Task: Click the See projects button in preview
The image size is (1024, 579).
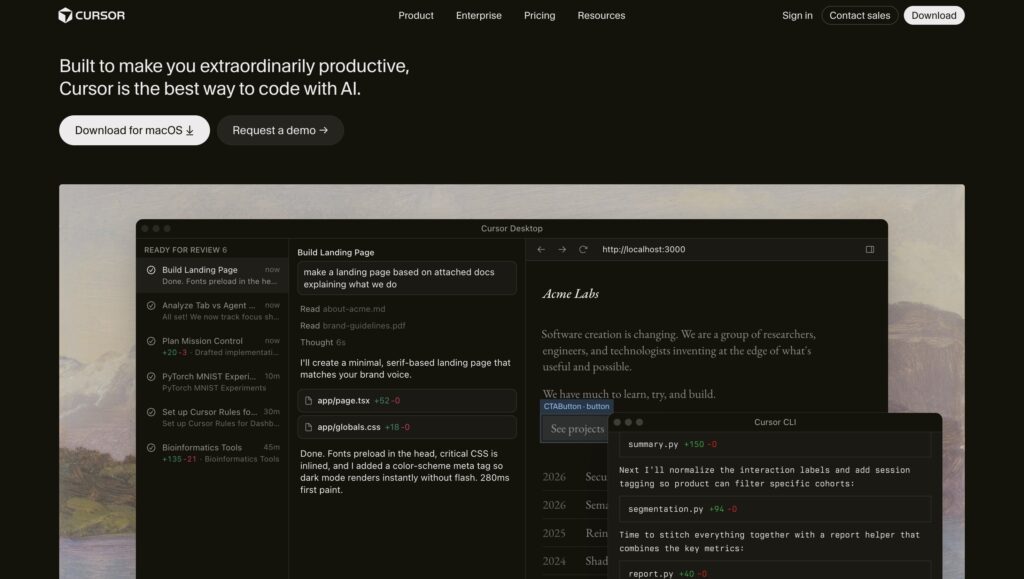Action: click(x=576, y=428)
